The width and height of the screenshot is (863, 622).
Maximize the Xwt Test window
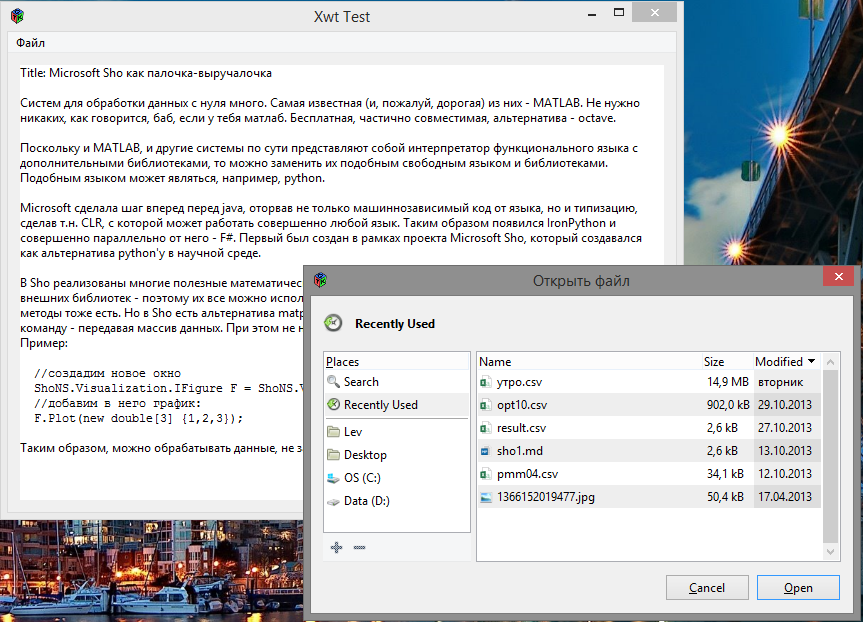click(x=619, y=13)
